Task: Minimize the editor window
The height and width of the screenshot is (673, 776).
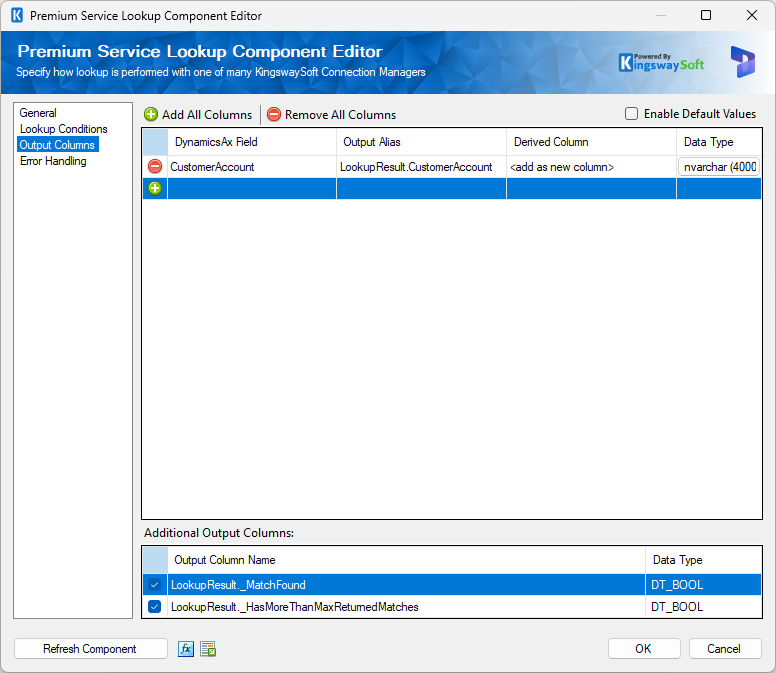Action: (x=661, y=15)
